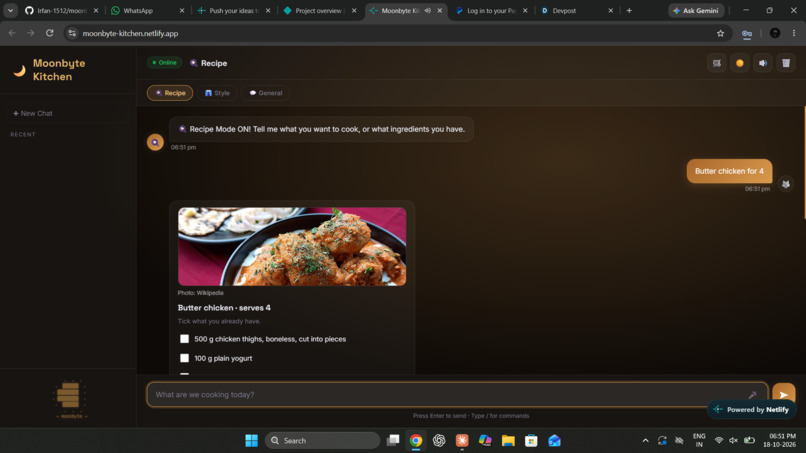Click the trash clear-chat icon
This screenshot has height=453, width=806.
(x=786, y=63)
